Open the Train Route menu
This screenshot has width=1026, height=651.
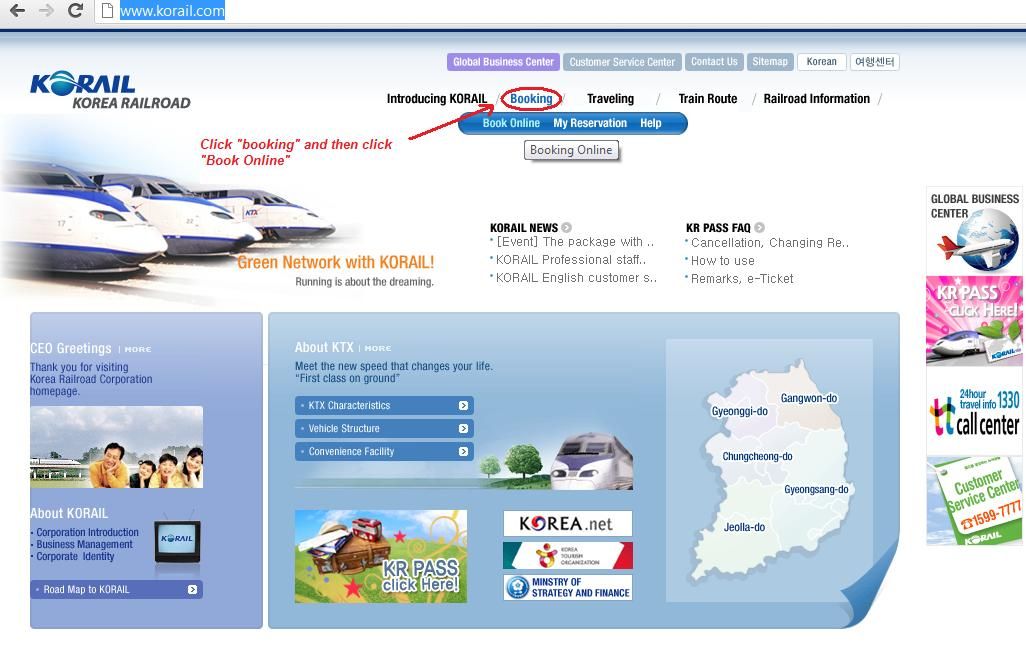tap(707, 99)
